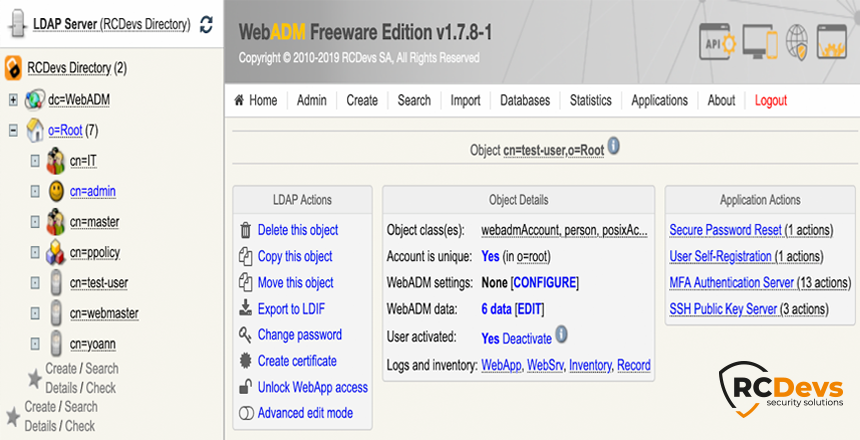Expand the cn=master node box

[35, 222]
